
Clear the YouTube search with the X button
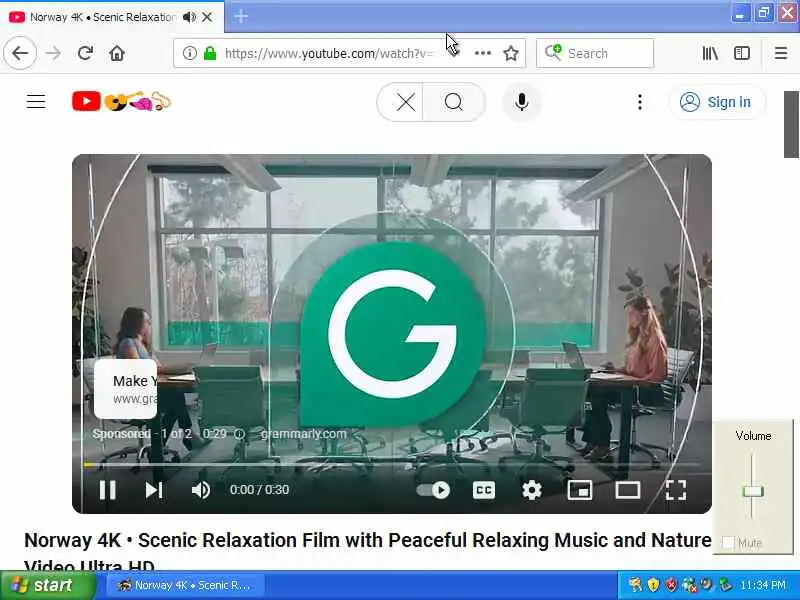click(x=406, y=102)
